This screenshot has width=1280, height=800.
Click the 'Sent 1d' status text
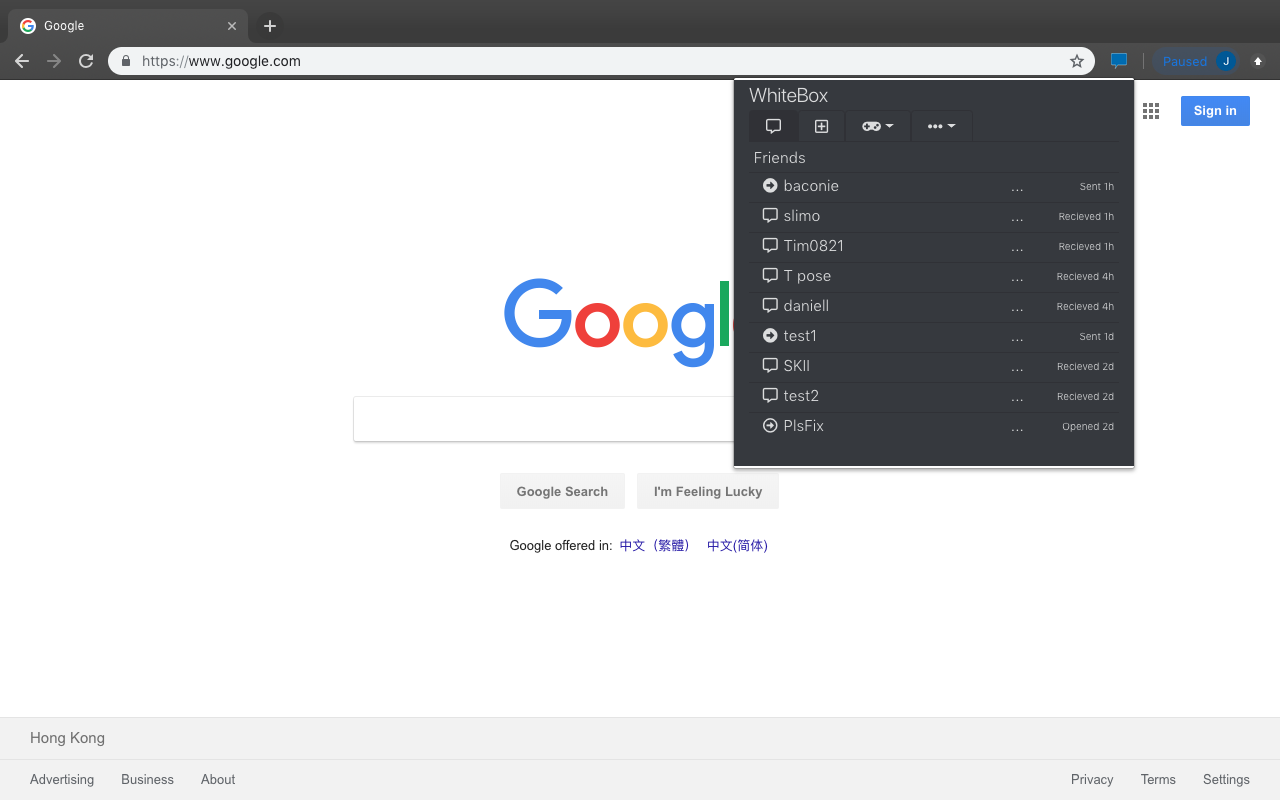[1096, 337]
